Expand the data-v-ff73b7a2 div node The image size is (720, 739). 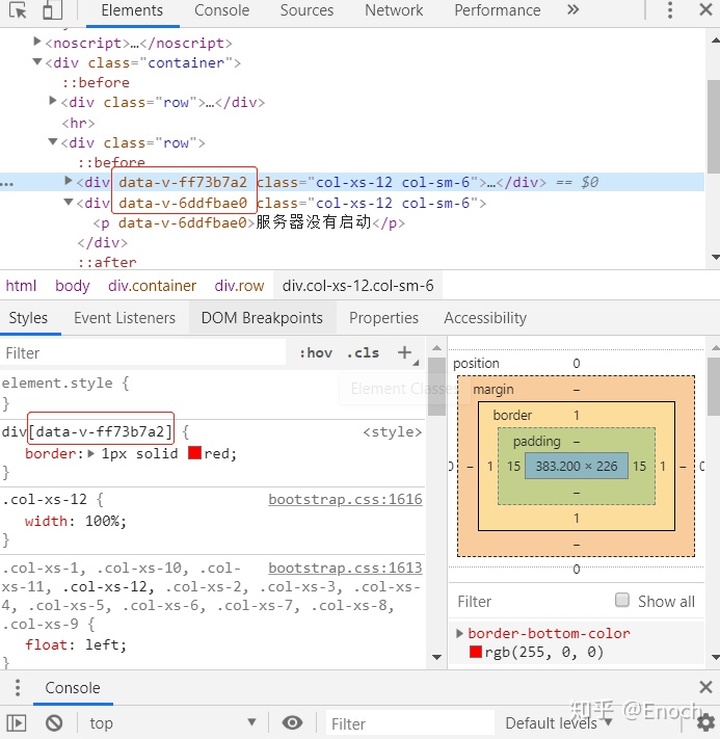[68, 181]
